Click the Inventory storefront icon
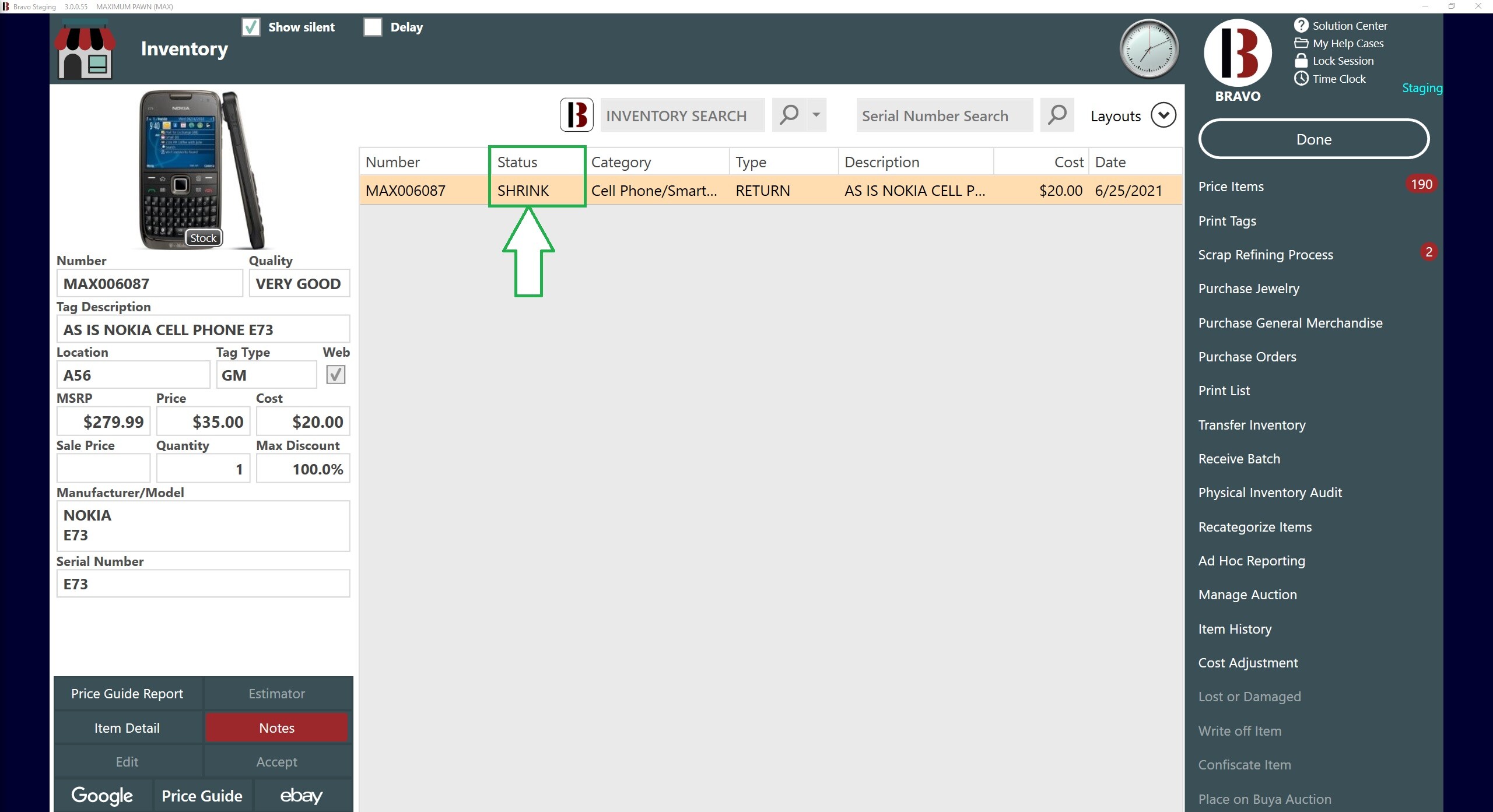The width and height of the screenshot is (1493, 812). click(85, 49)
